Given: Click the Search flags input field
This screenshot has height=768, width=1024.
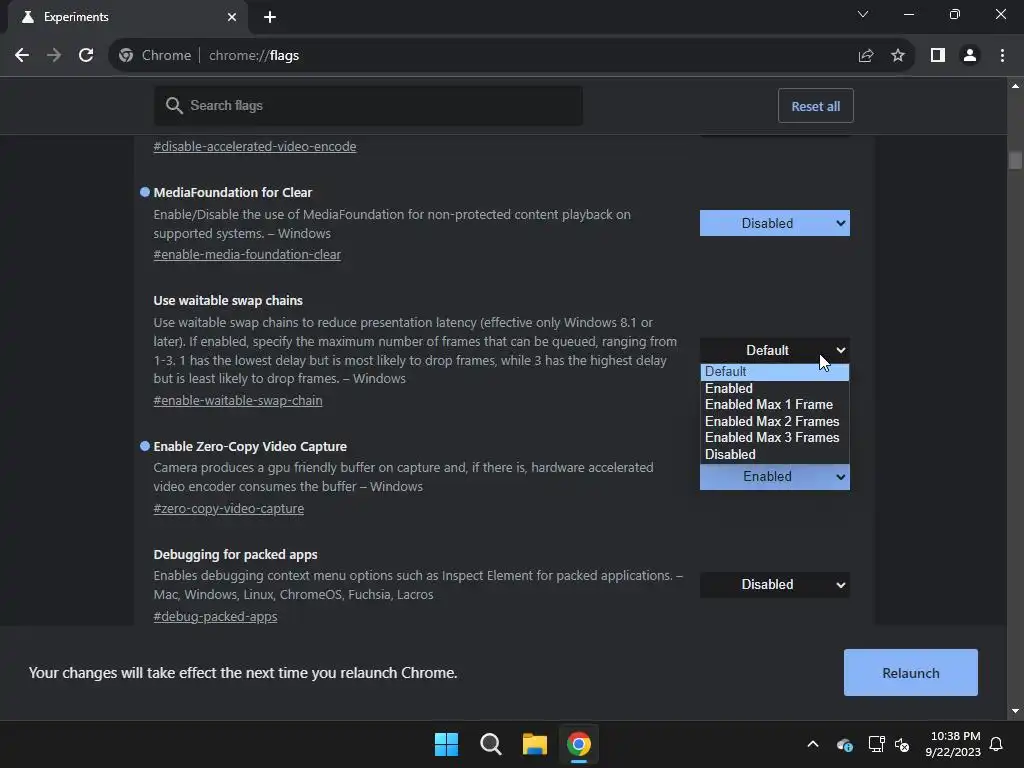Looking at the screenshot, I should [368, 105].
